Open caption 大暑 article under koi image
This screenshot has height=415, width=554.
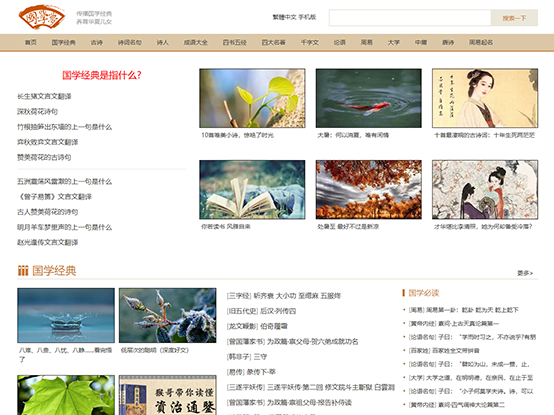[353, 135]
